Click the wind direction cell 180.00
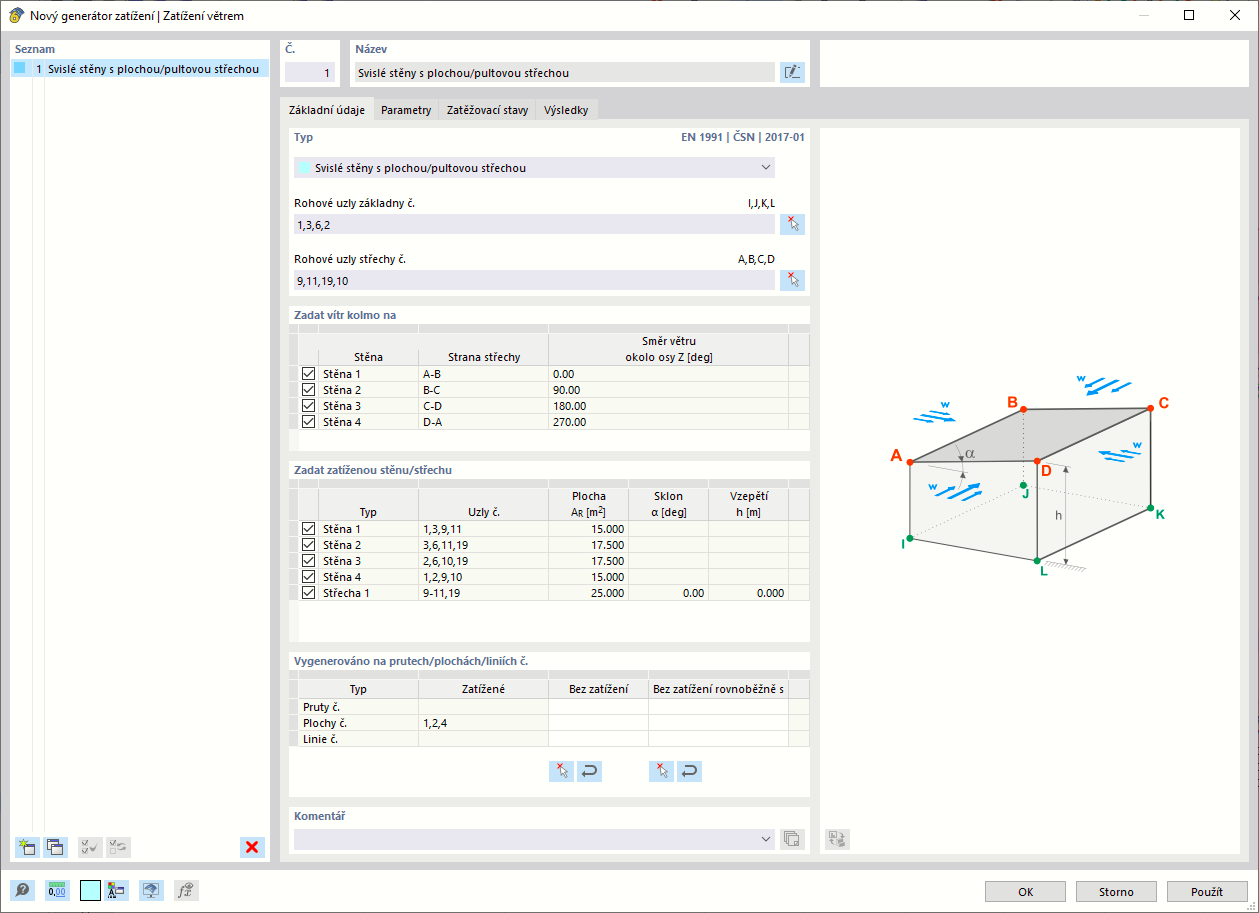This screenshot has width=1259, height=913. (668, 405)
